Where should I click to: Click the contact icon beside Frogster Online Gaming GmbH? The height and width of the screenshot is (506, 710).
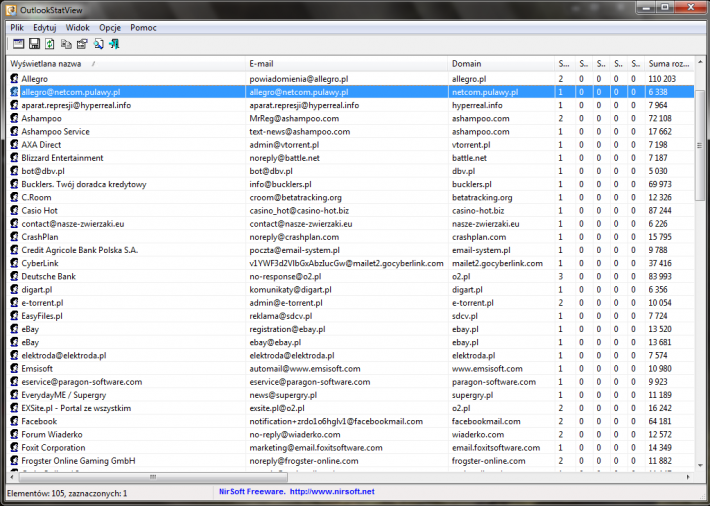point(14,460)
